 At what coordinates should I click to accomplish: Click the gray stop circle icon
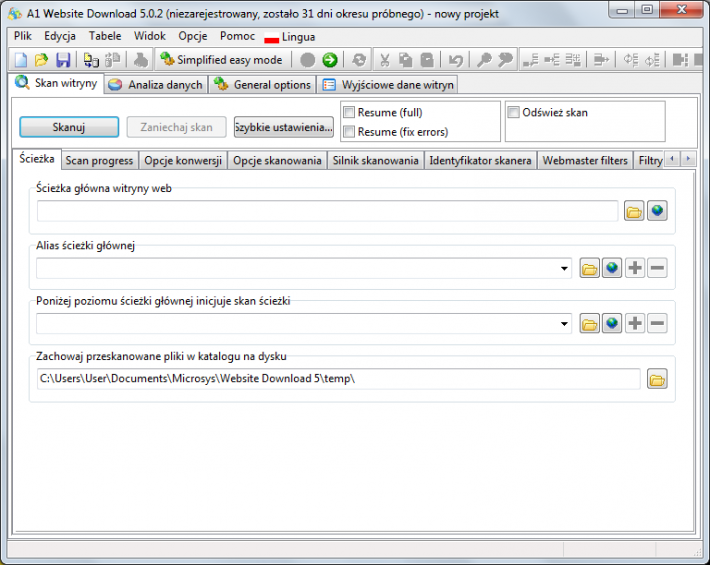pos(307,60)
